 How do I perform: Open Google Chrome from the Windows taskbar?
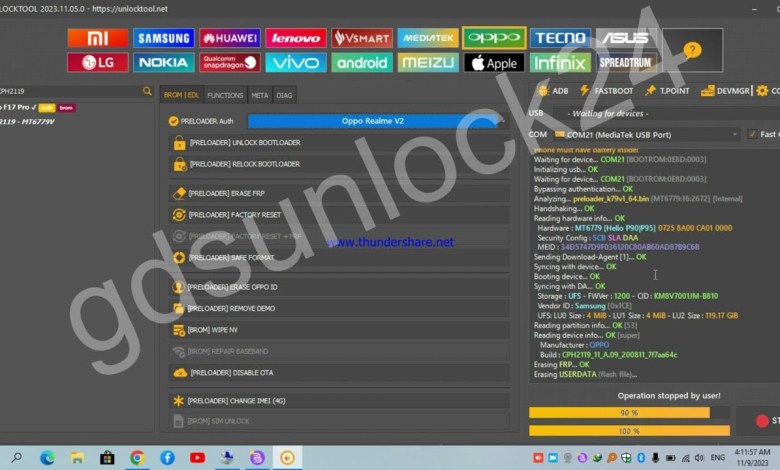pos(137,457)
